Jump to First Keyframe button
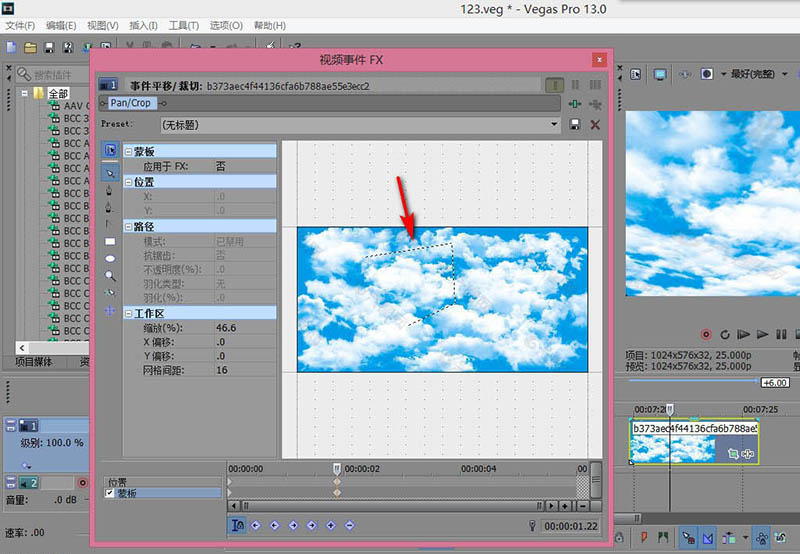Screen dimensions: 800x554 256,525
